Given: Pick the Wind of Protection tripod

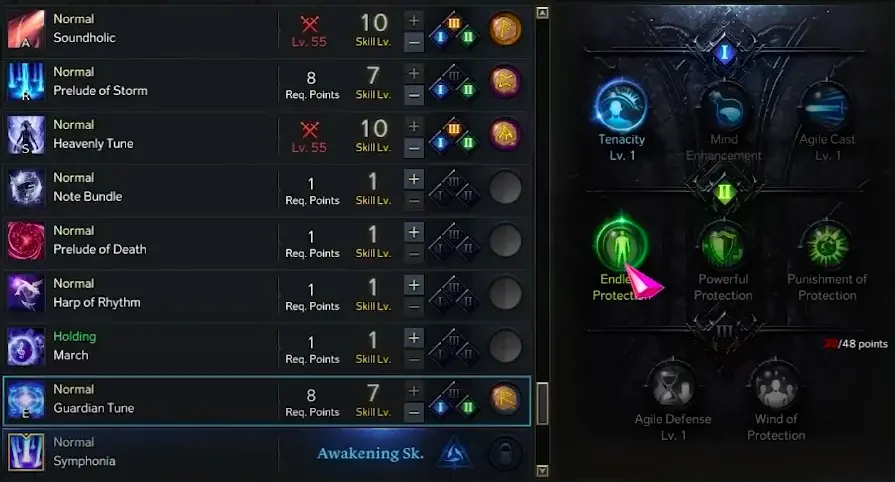Looking at the screenshot, I should [x=776, y=386].
